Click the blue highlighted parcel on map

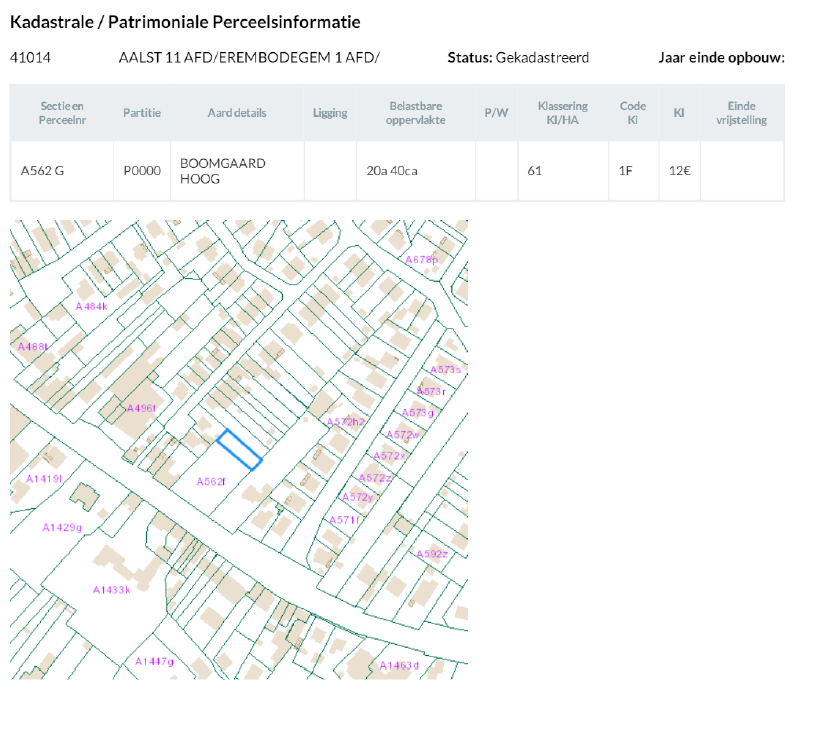point(240,449)
